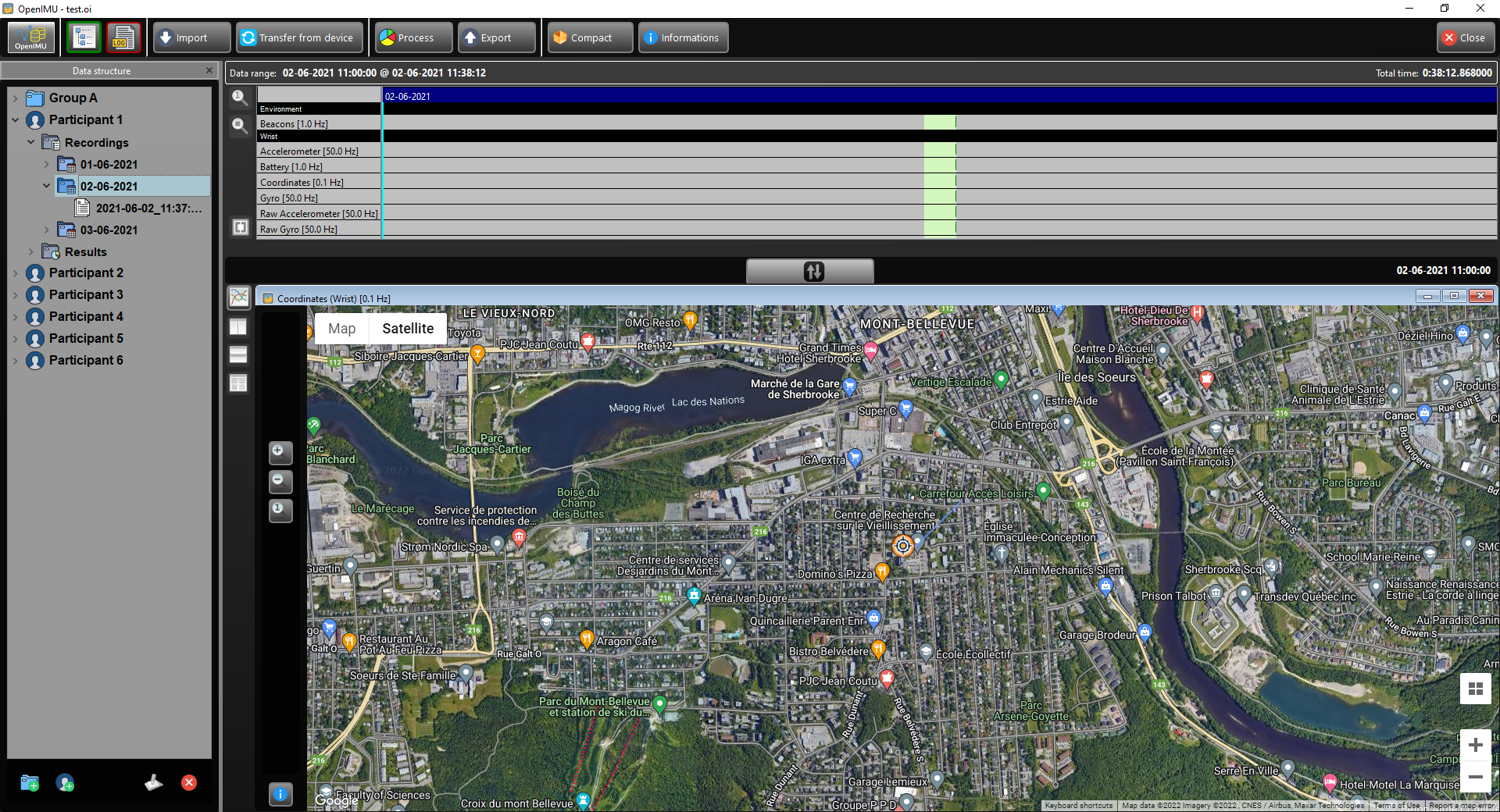The height and width of the screenshot is (812, 1500).
Task: Click the map view zoom-out button
Action: [280, 481]
